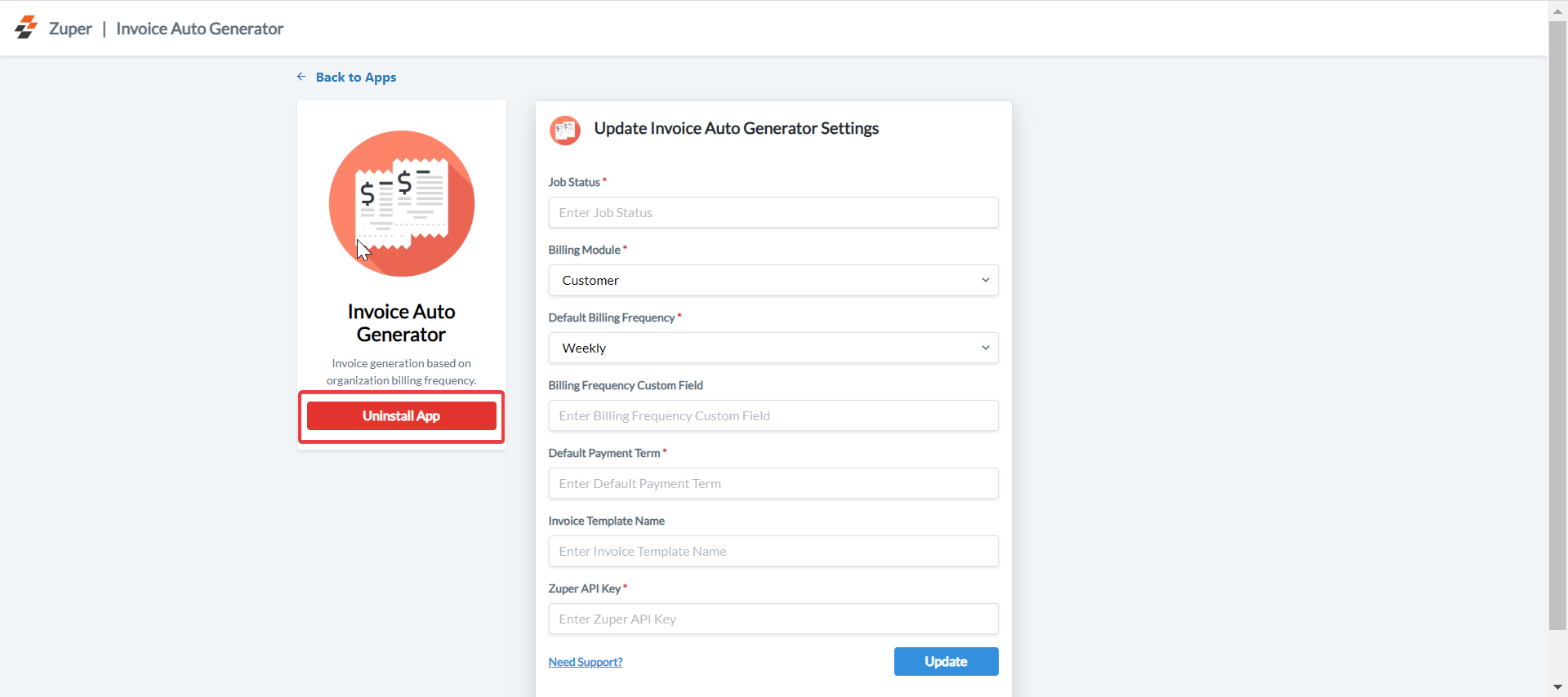Click the large Invoice Auto Generator icon
Image resolution: width=1568 pixels, height=697 pixels.
click(401, 203)
